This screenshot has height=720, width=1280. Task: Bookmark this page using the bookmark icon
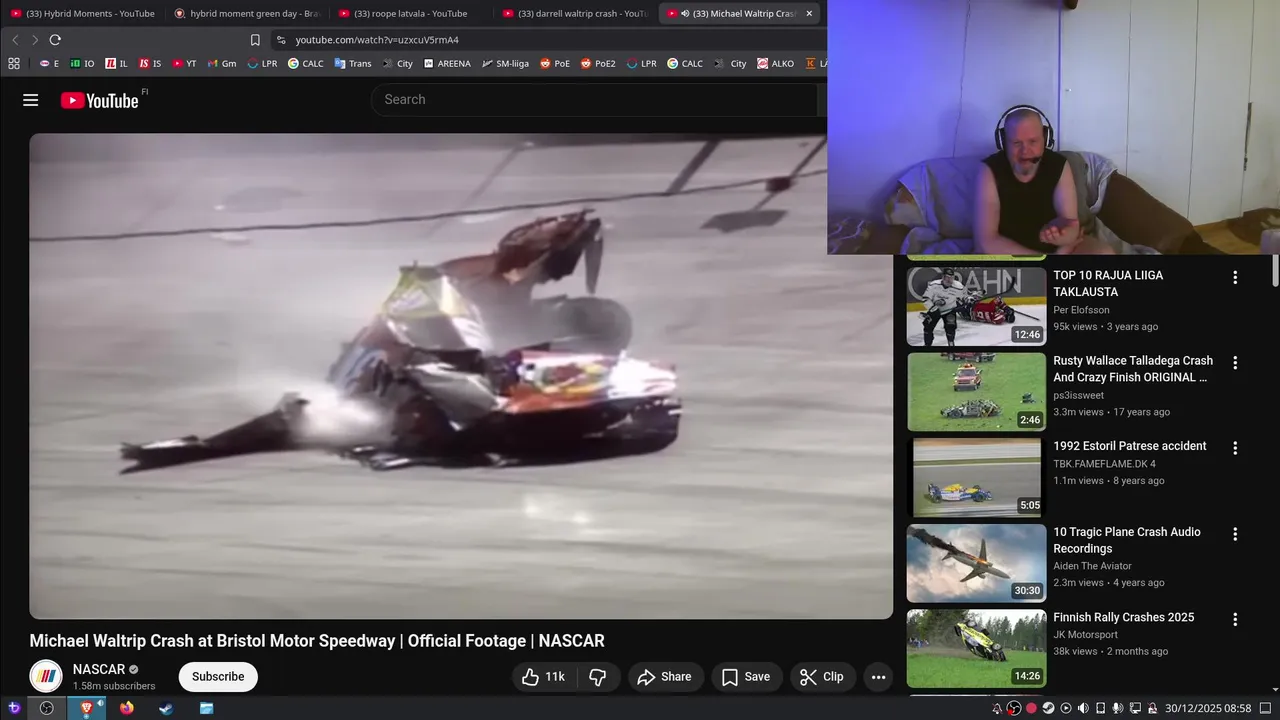[x=255, y=40]
